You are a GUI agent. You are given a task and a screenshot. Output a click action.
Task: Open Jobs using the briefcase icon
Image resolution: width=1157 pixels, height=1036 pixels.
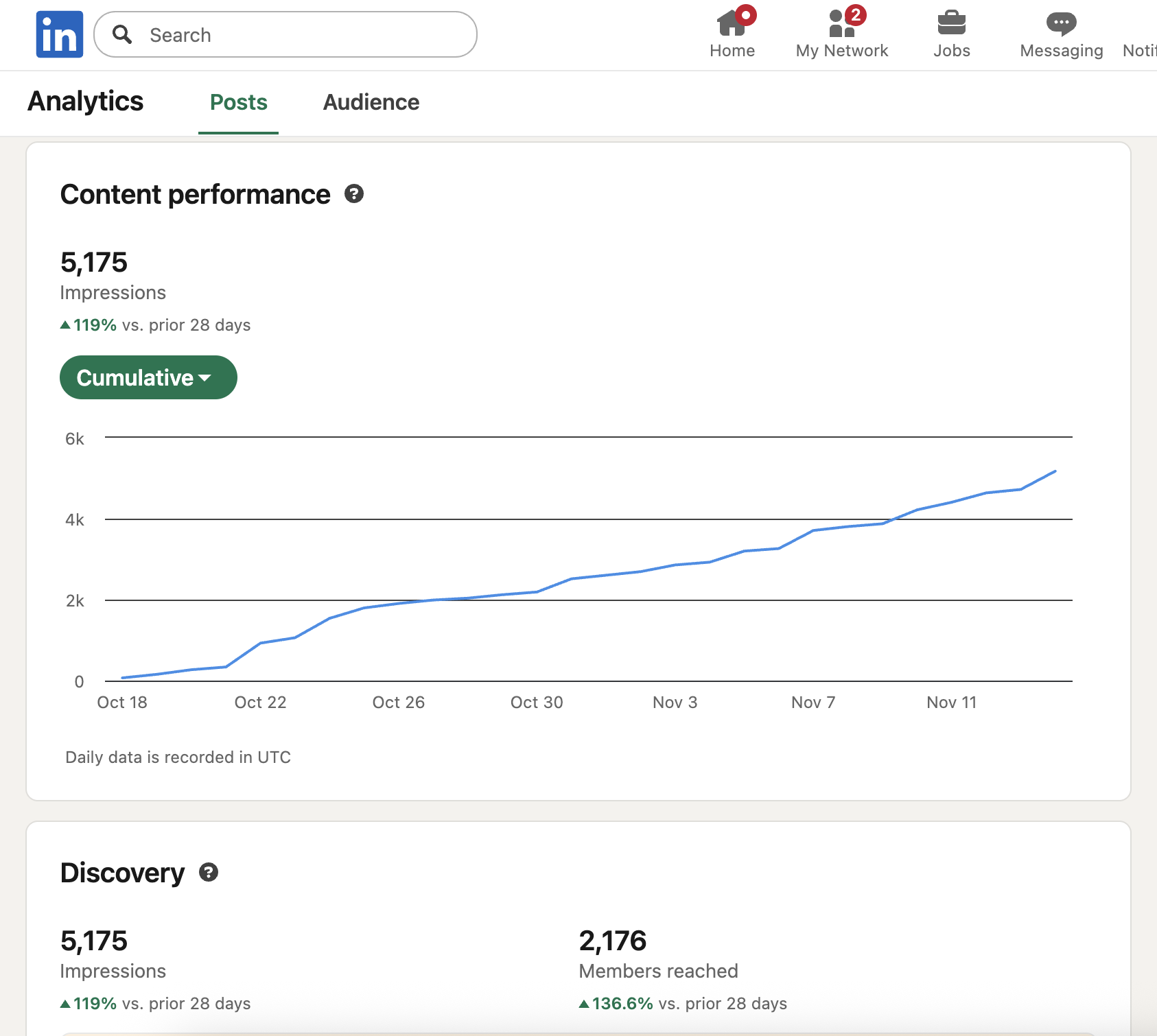coord(951,23)
